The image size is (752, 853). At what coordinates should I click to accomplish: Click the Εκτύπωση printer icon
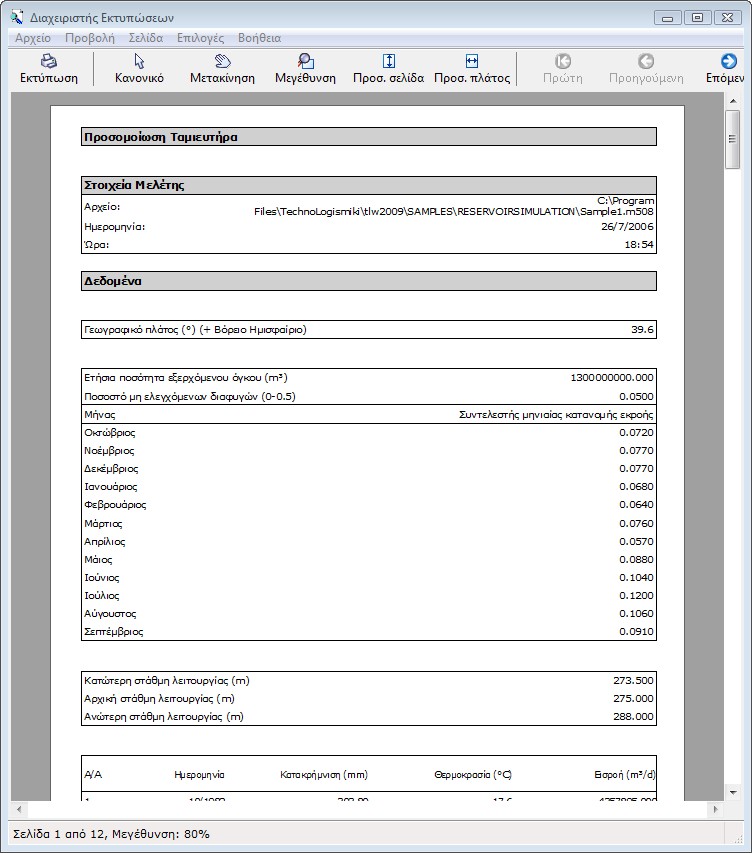[48, 62]
